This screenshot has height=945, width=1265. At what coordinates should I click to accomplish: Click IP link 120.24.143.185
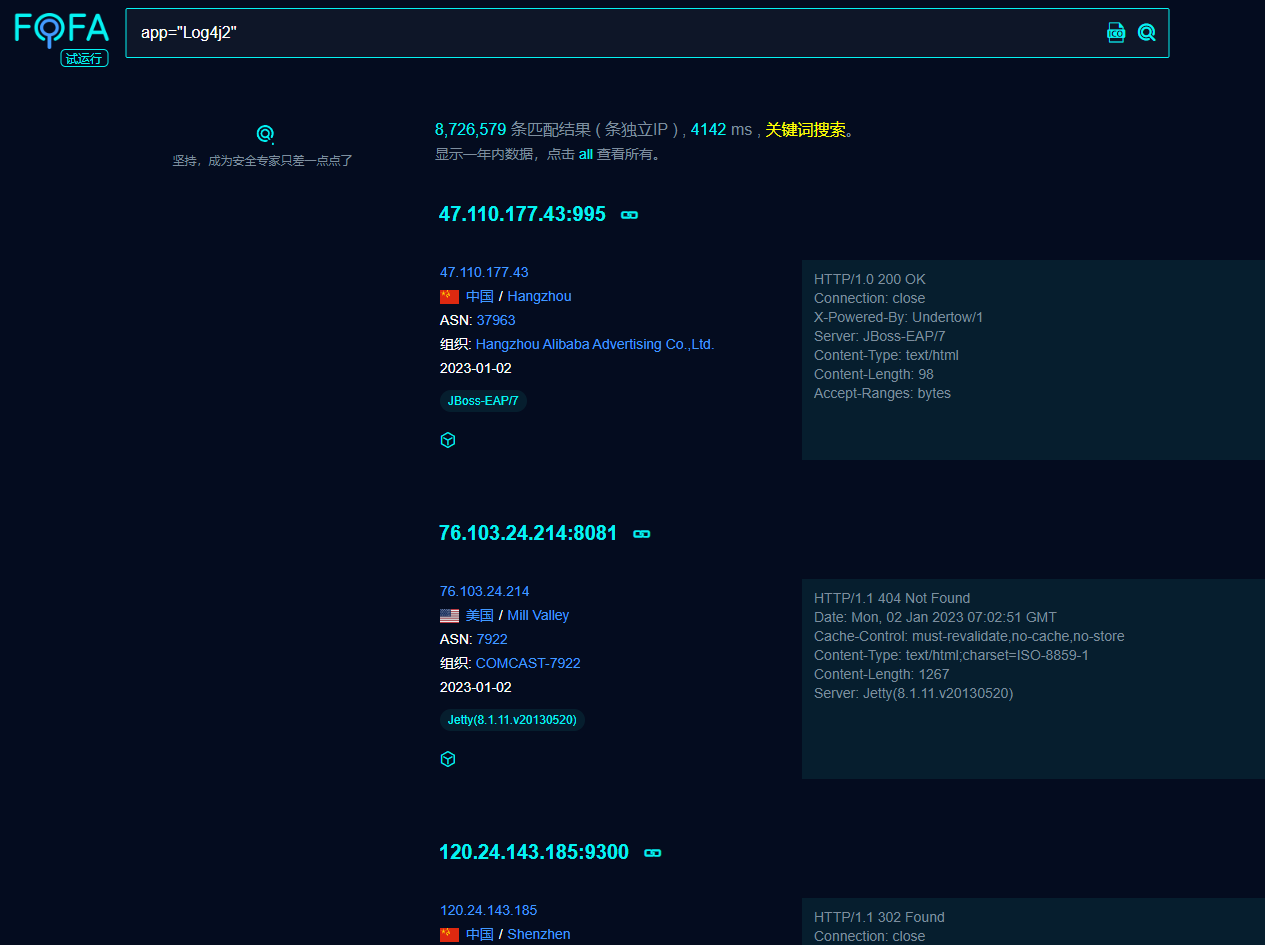488,910
